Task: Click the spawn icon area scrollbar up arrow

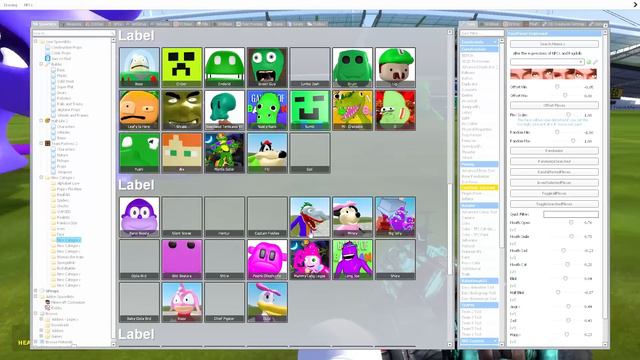Action: (450, 32)
